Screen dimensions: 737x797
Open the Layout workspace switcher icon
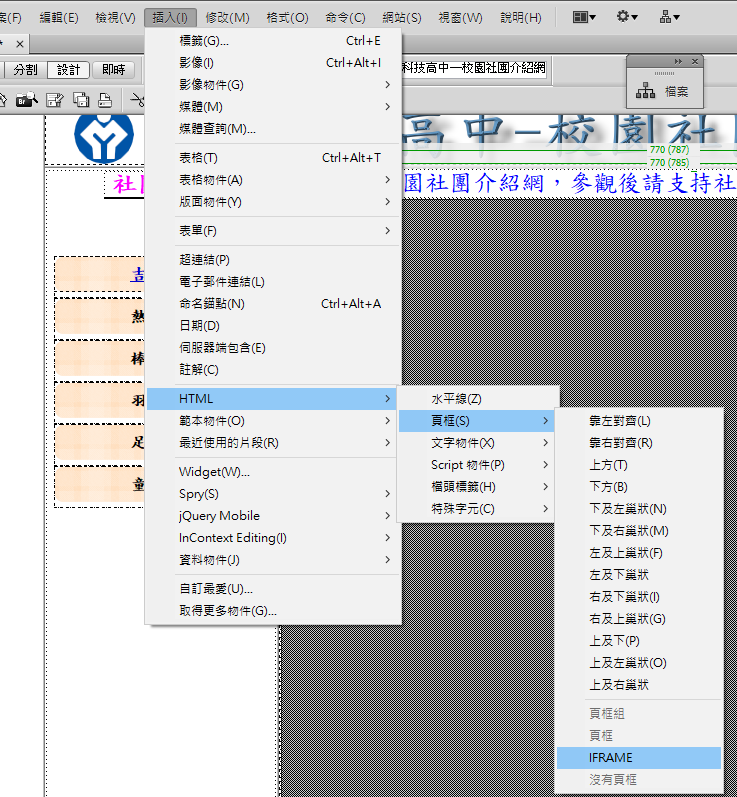[584, 17]
